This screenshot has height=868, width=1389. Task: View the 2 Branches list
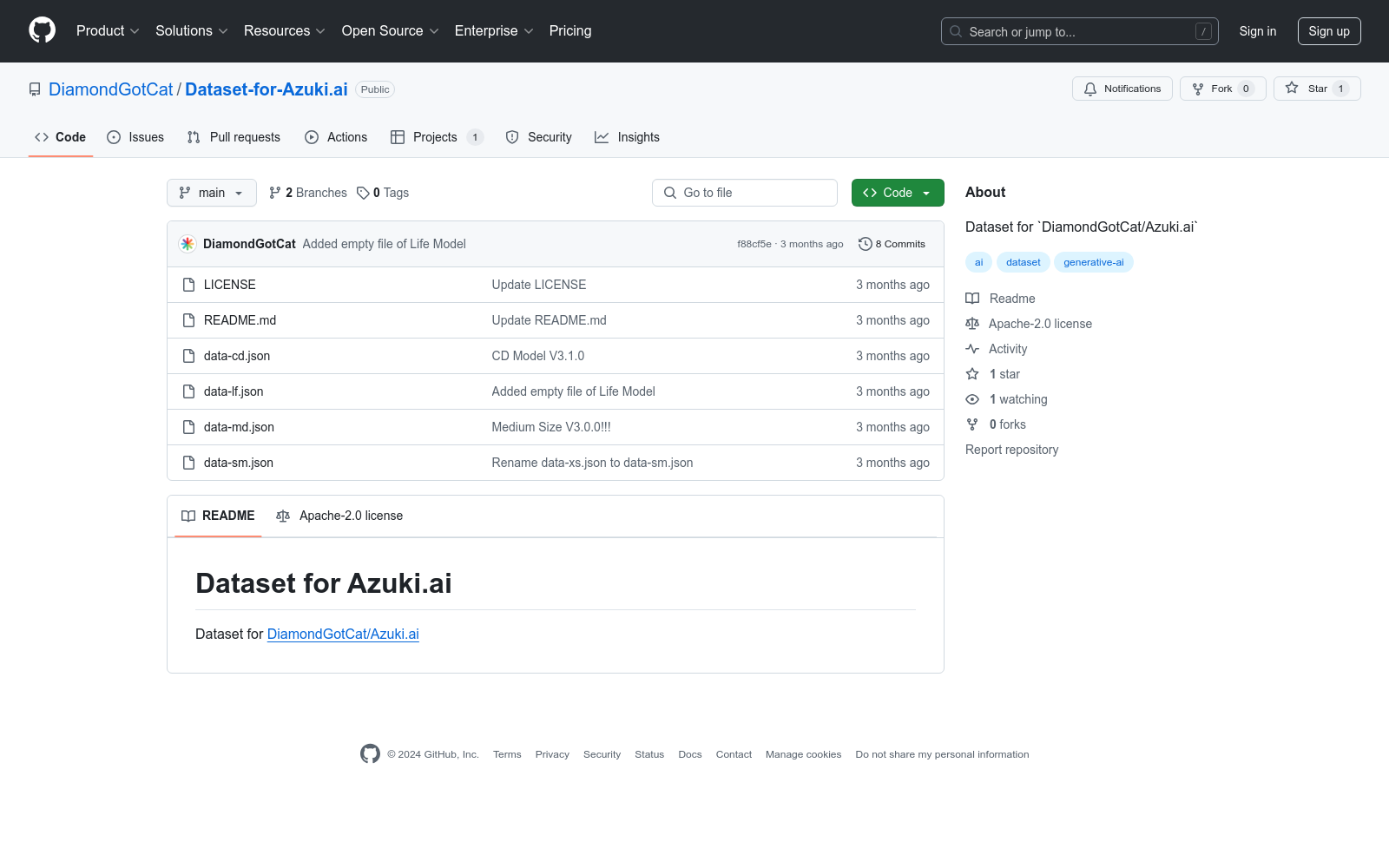point(308,193)
